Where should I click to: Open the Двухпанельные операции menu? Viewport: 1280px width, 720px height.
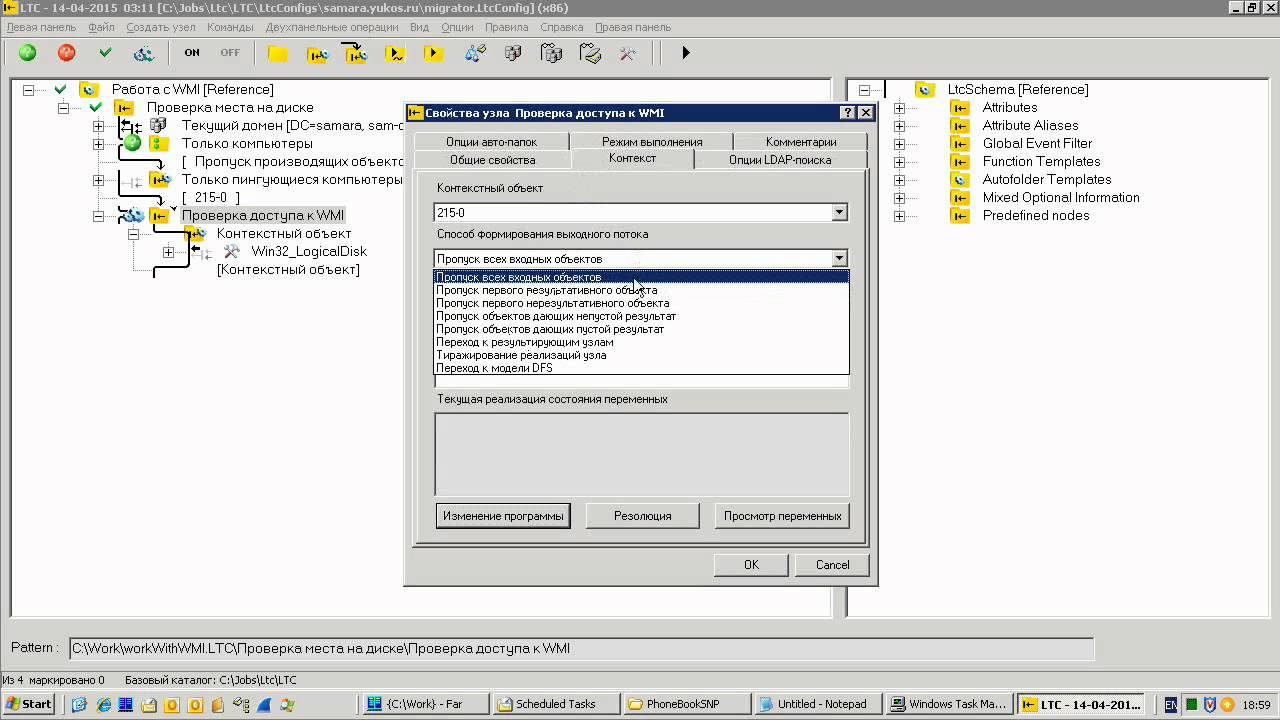coord(332,27)
